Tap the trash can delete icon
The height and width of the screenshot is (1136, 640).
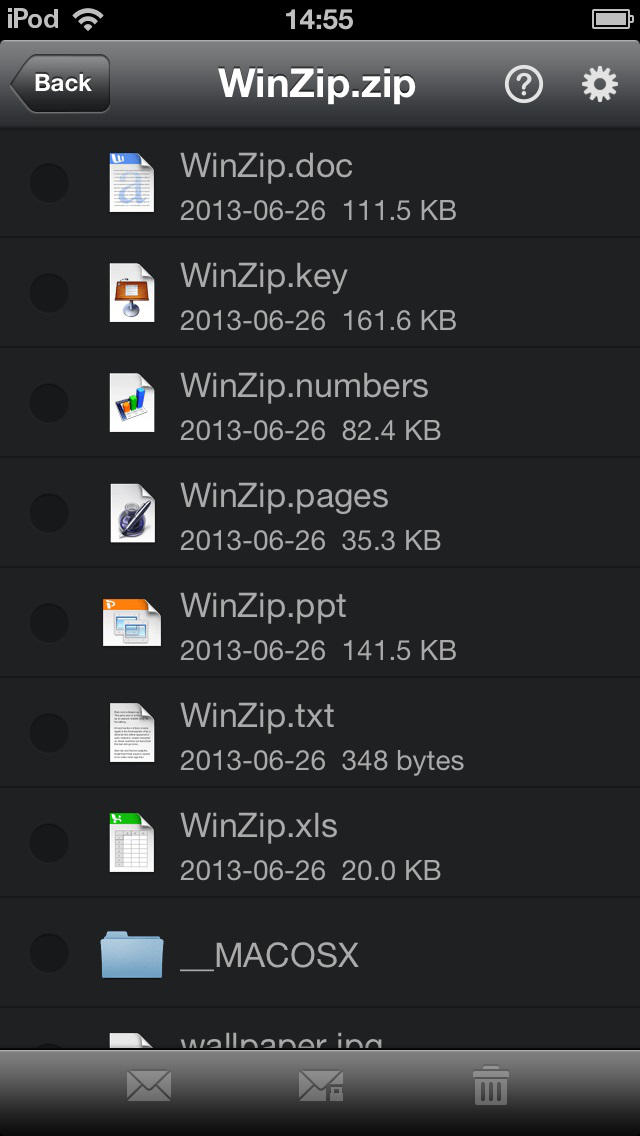(x=491, y=1085)
